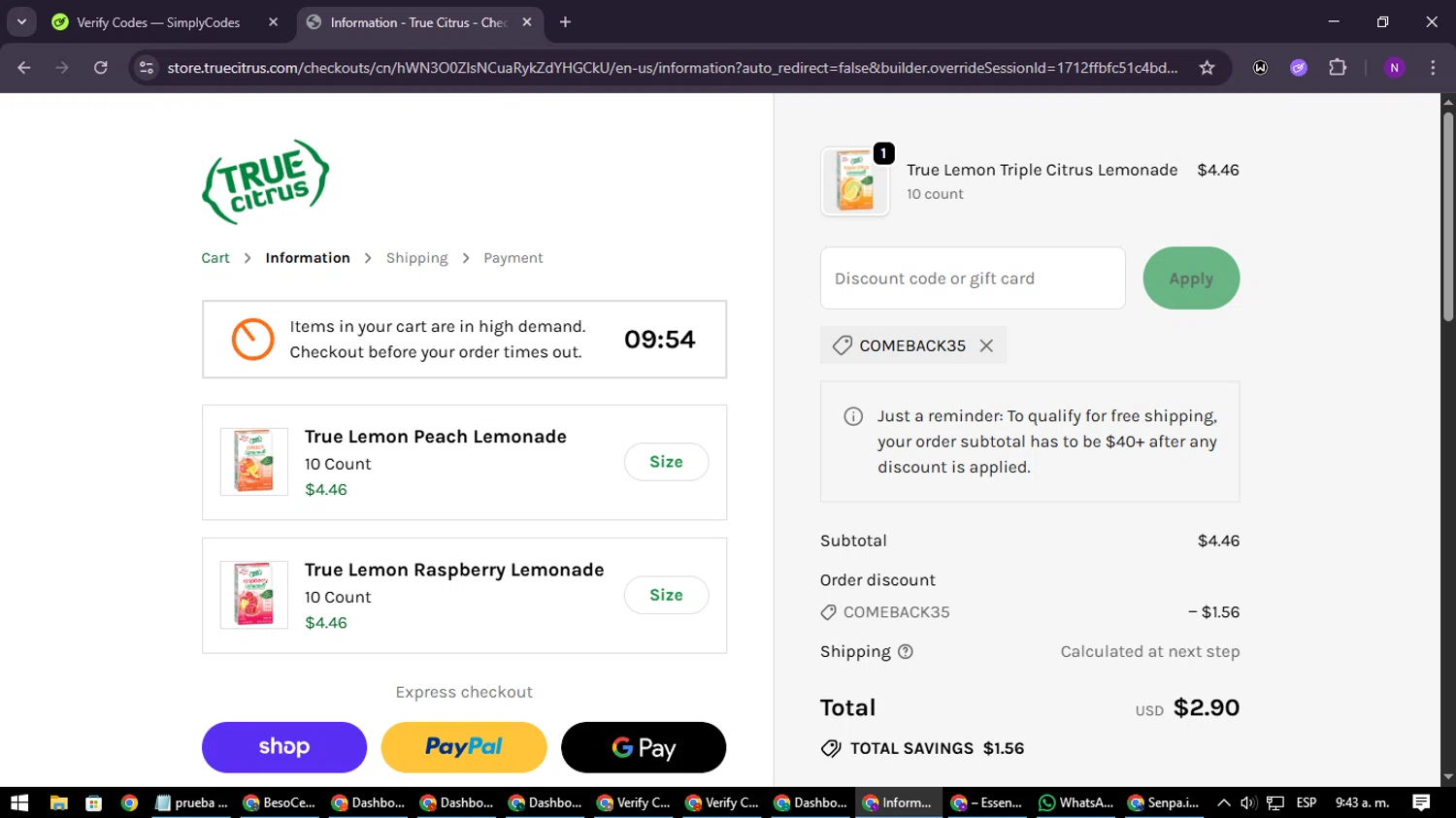Screen dimensions: 1456x818
Task: Click the True Lemon Peach Lemonade product image
Action: click(x=254, y=462)
